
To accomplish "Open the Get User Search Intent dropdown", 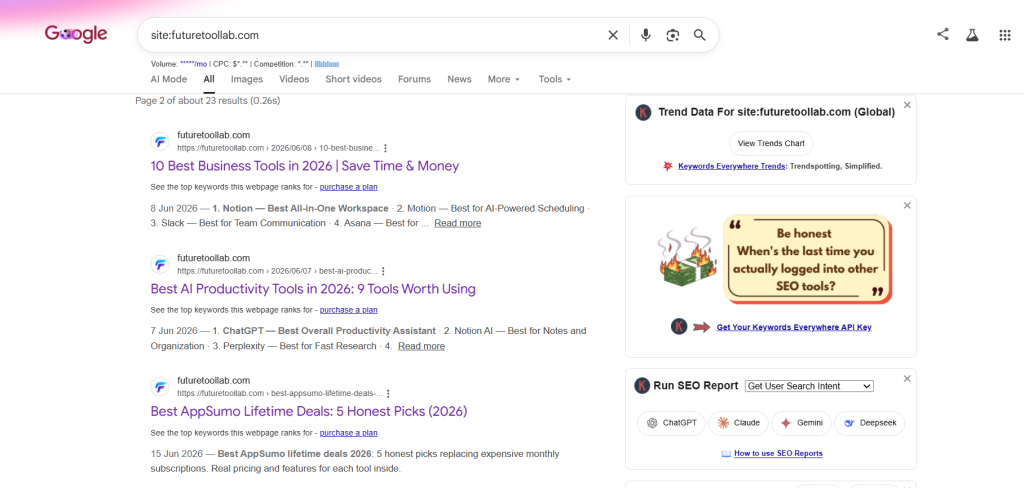I will [809, 386].
